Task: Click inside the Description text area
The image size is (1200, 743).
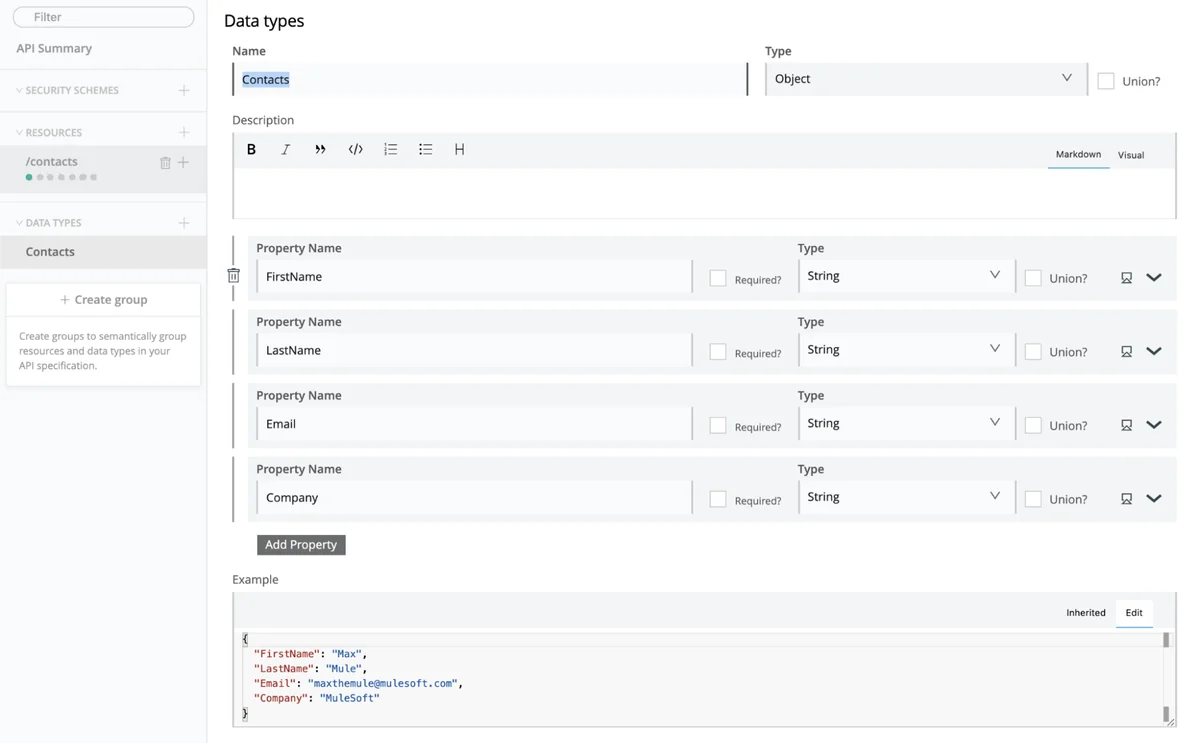Action: pyautogui.click(x=704, y=193)
